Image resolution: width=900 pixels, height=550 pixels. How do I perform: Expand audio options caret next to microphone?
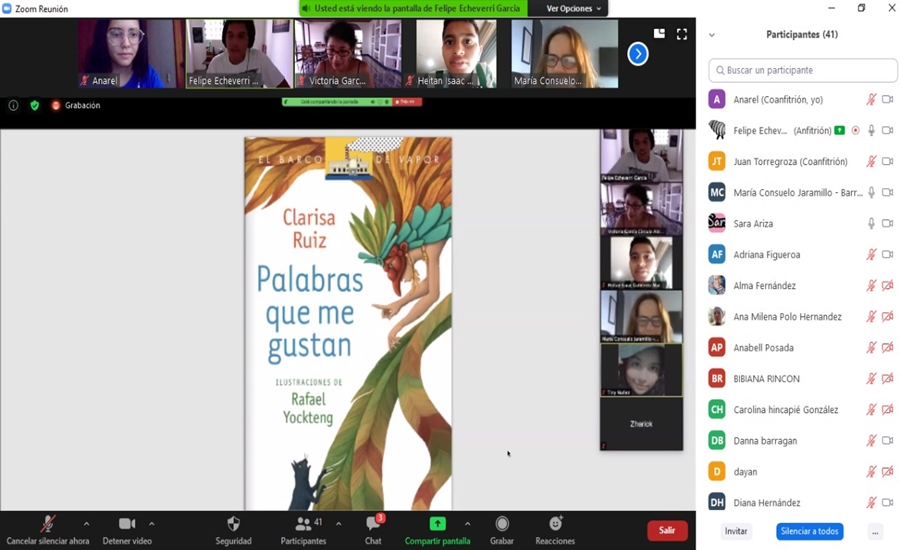pyautogui.click(x=86, y=524)
